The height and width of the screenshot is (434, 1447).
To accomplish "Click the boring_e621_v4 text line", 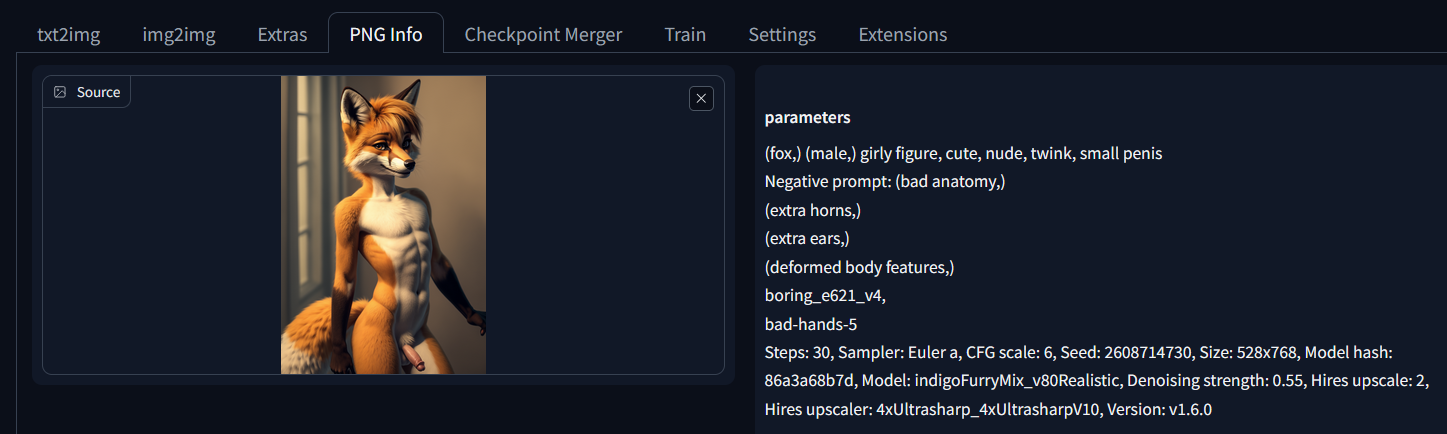I will tap(825, 296).
